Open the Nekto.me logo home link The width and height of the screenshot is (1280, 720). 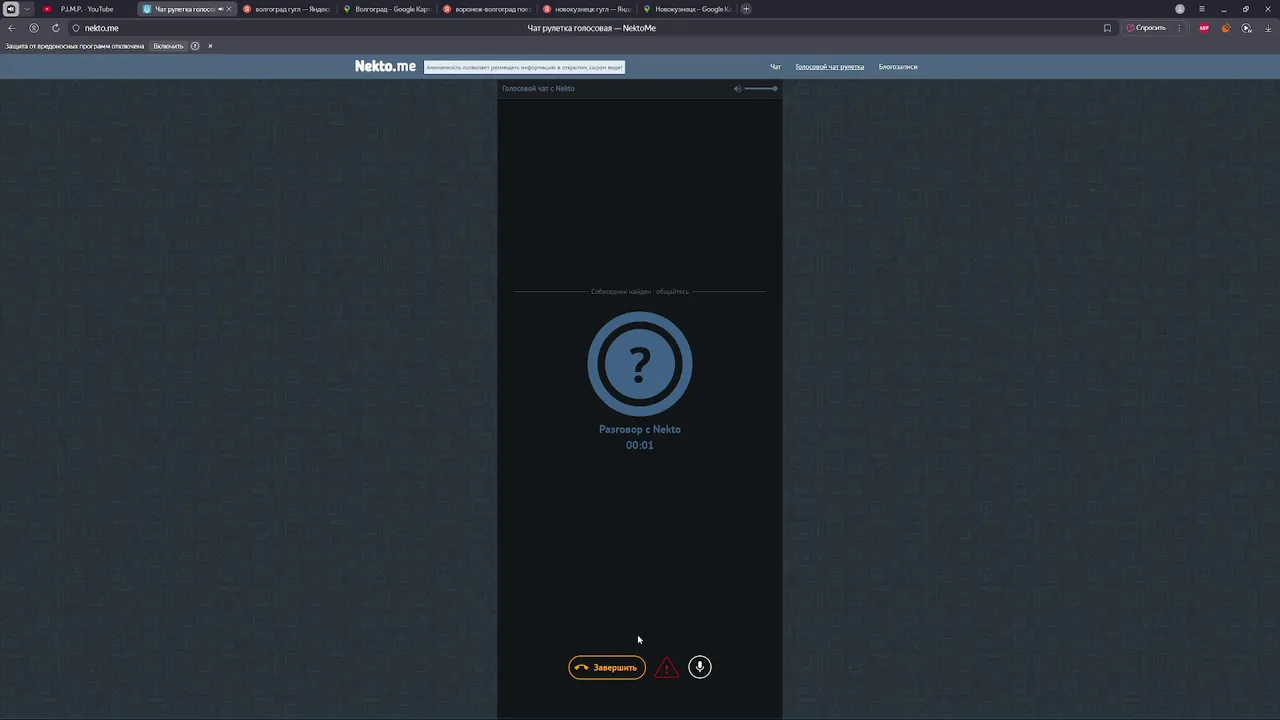pos(385,66)
